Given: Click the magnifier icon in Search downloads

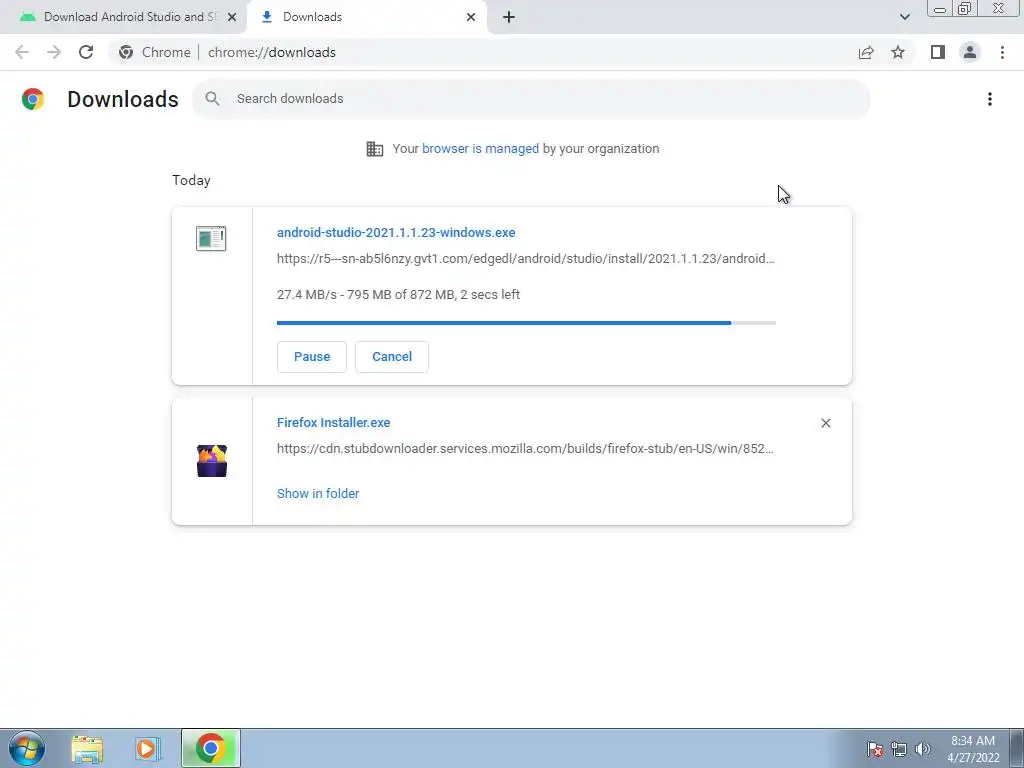Looking at the screenshot, I should click(212, 99).
